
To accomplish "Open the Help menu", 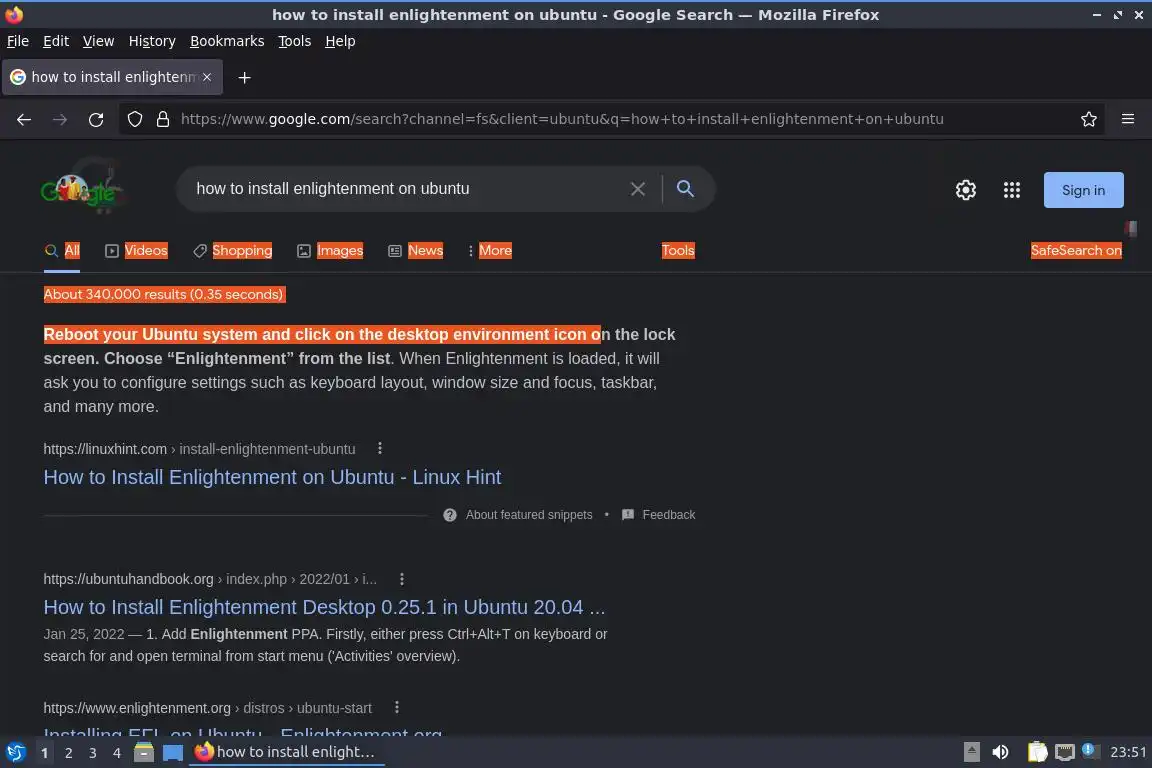I will pyautogui.click(x=340, y=41).
